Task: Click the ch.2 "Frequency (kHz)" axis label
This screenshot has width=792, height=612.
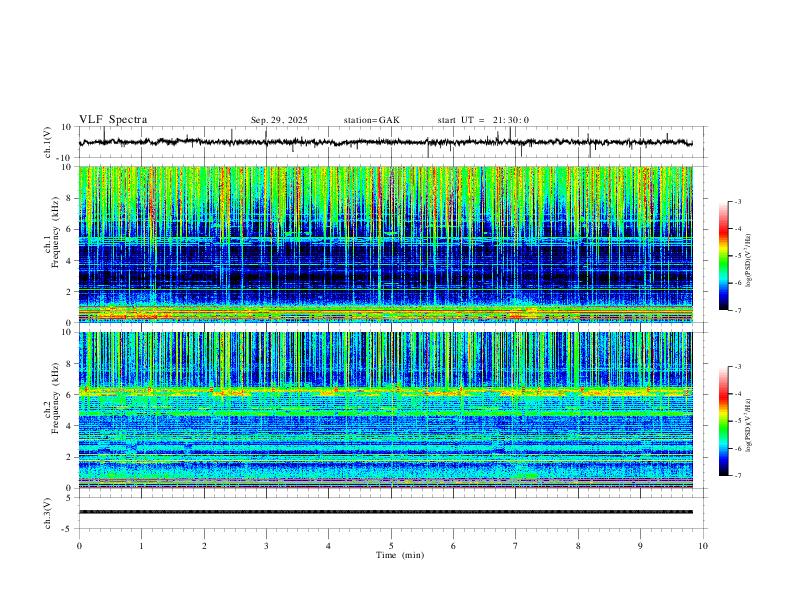Action: coord(56,397)
